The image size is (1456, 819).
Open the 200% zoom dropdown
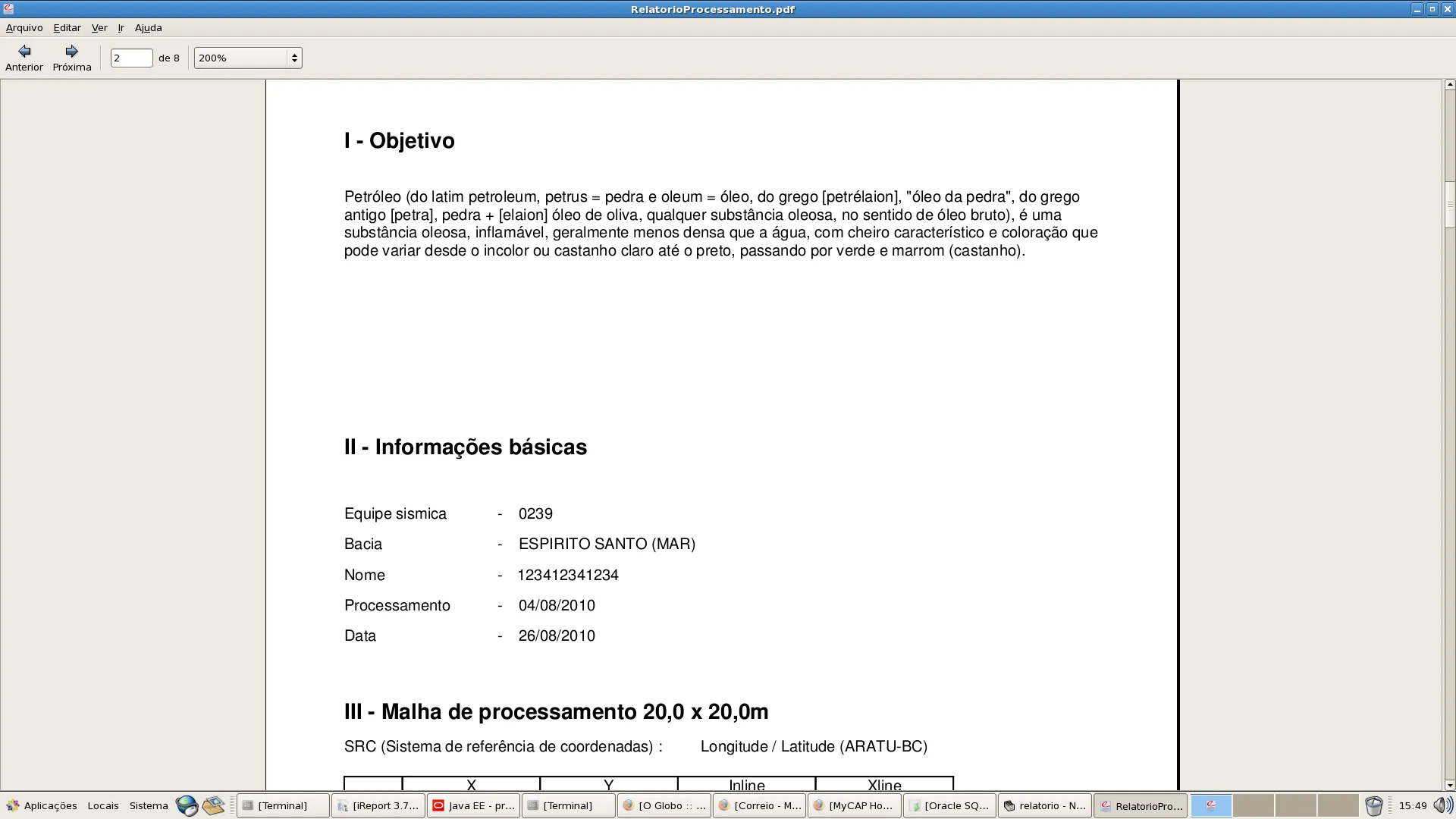pyautogui.click(x=248, y=58)
